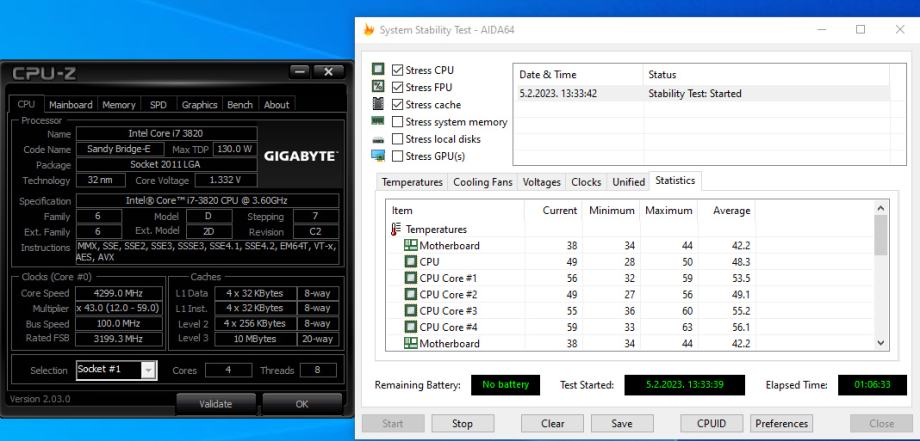Open the Cooling Fans tab
Screen dimensions: 920x441
click(483, 182)
